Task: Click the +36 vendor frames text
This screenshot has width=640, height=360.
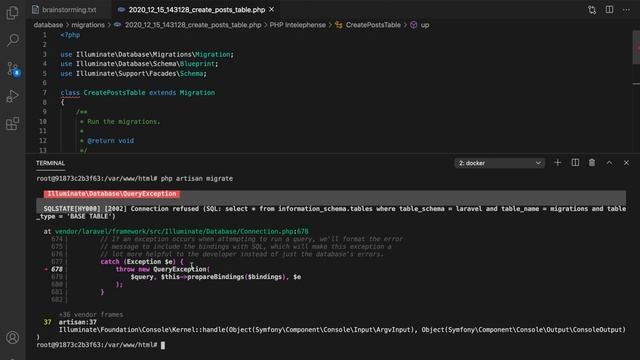Action: 91,315
